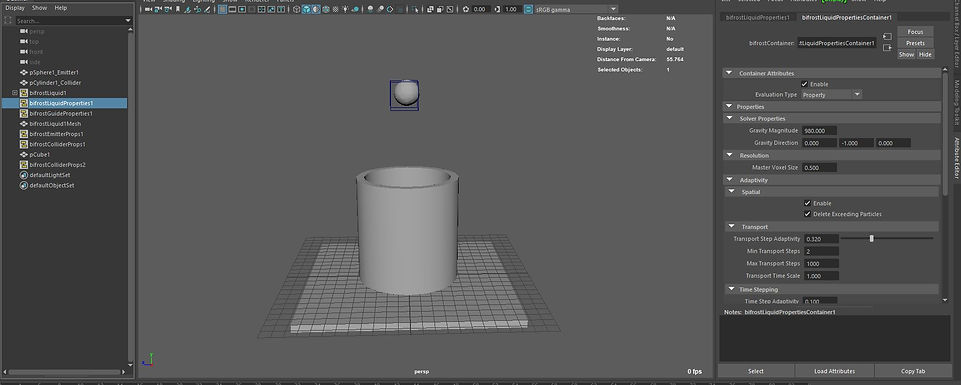Toggle X-Ray display icon
This screenshot has width=961, height=385.
(x=430, y=9)
